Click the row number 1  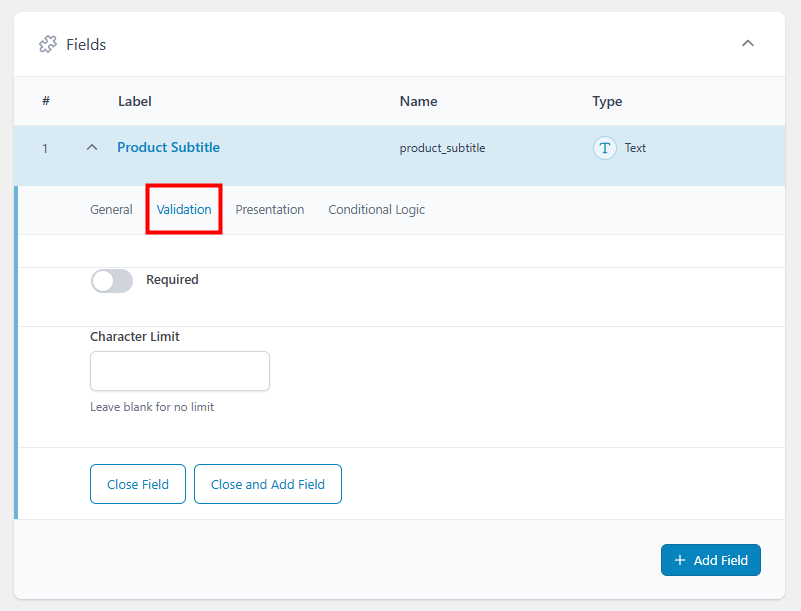click(x=45, y=147)
